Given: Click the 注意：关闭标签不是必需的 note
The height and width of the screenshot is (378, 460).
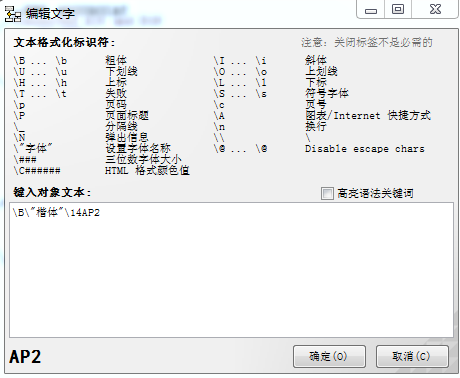Looking at the screenshot, I should click(367, 42).
